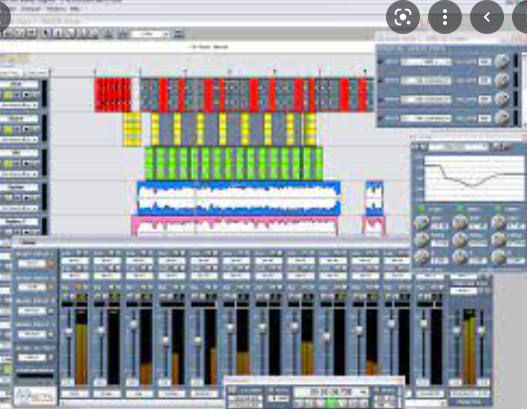Screen dimensions: 527x409
Task: Turn the fourth knob in the top-right panel
Action: coord(502,118)
